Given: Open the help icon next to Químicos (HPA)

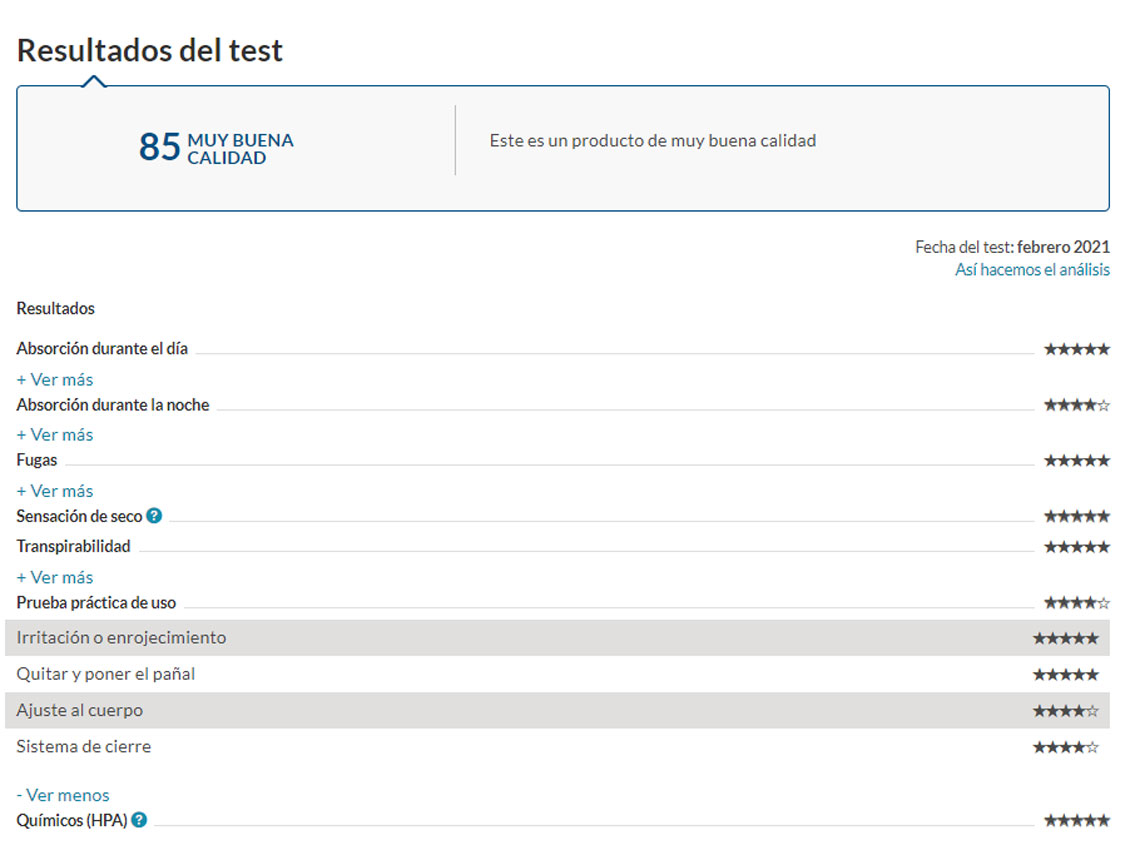Looking at the screenshot, I should (x=139, y=820).
